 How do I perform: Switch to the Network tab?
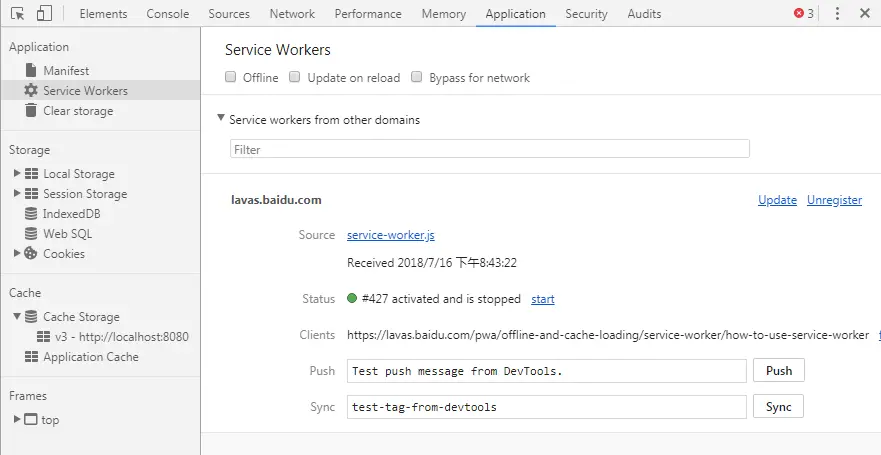click(292, 14)
